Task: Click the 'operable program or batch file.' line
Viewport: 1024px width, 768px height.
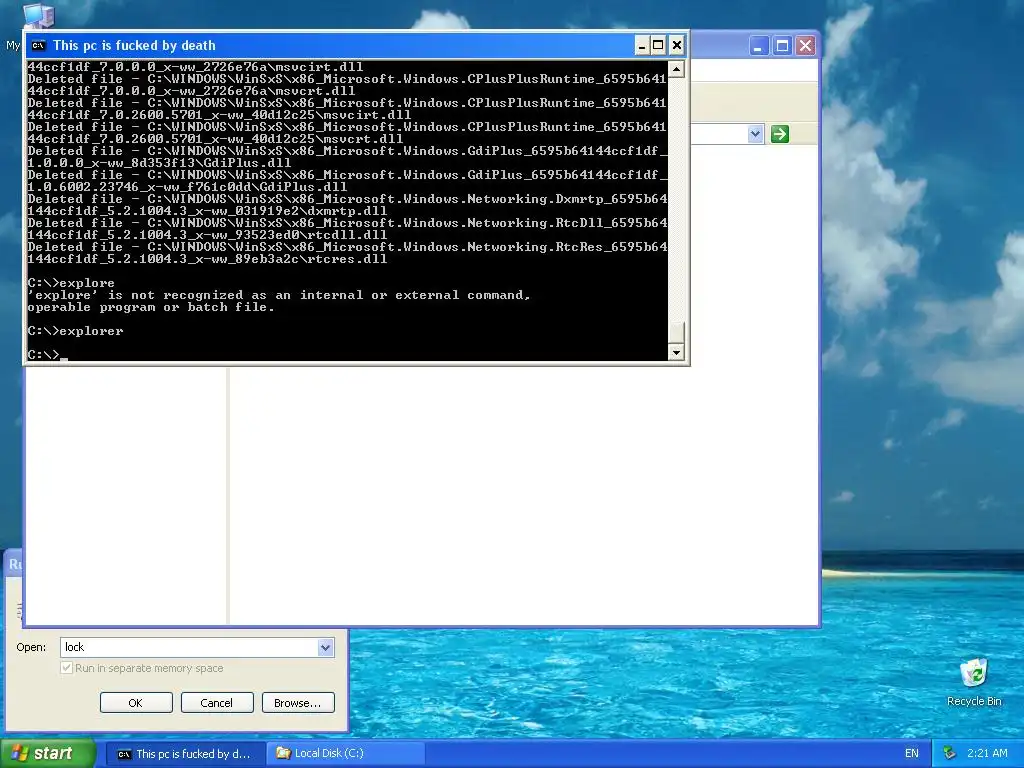Action: pyautogui.click(x=151, y=307)
